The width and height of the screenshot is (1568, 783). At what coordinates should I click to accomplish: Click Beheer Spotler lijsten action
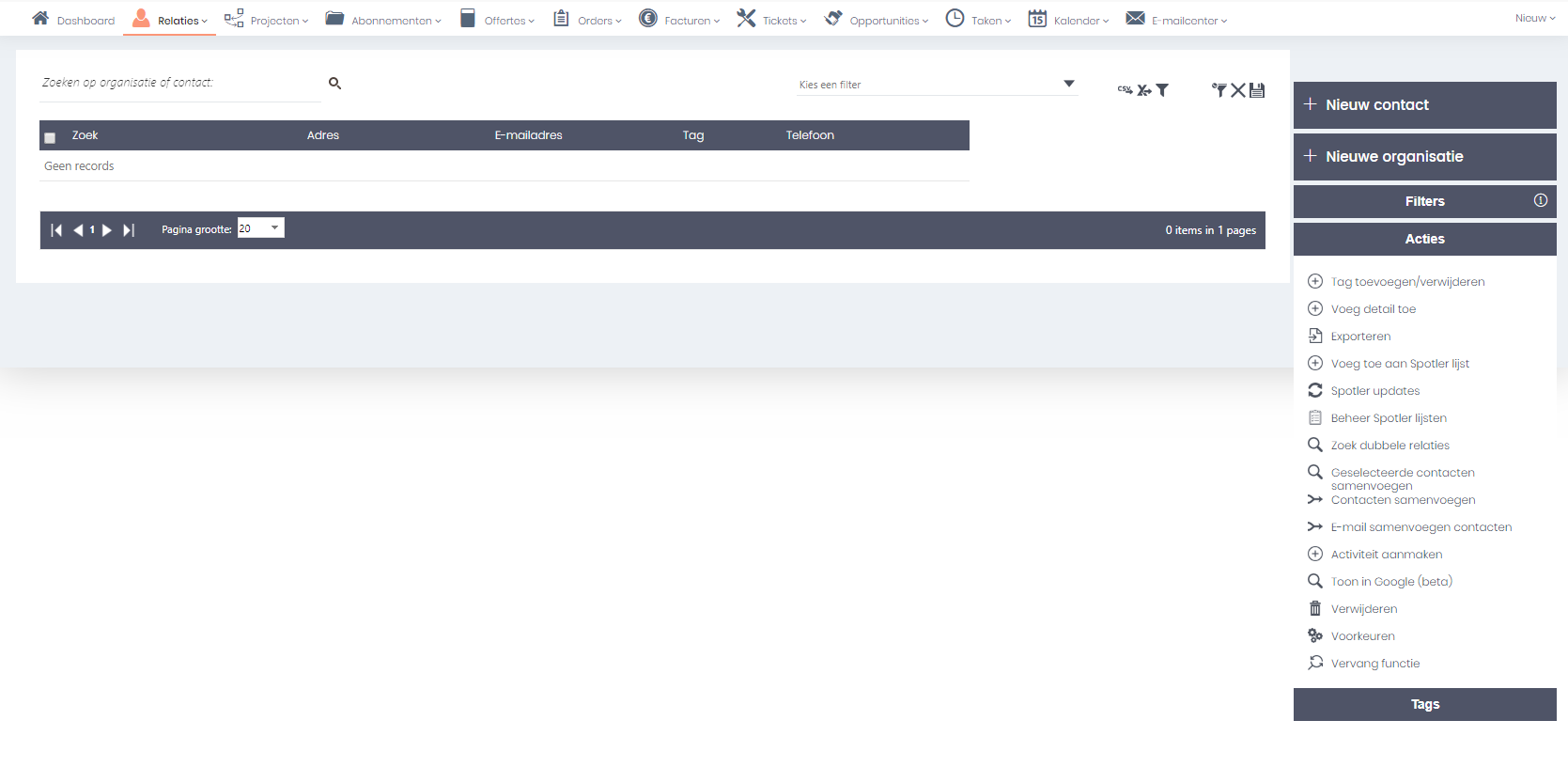[x=1389, y=418]
